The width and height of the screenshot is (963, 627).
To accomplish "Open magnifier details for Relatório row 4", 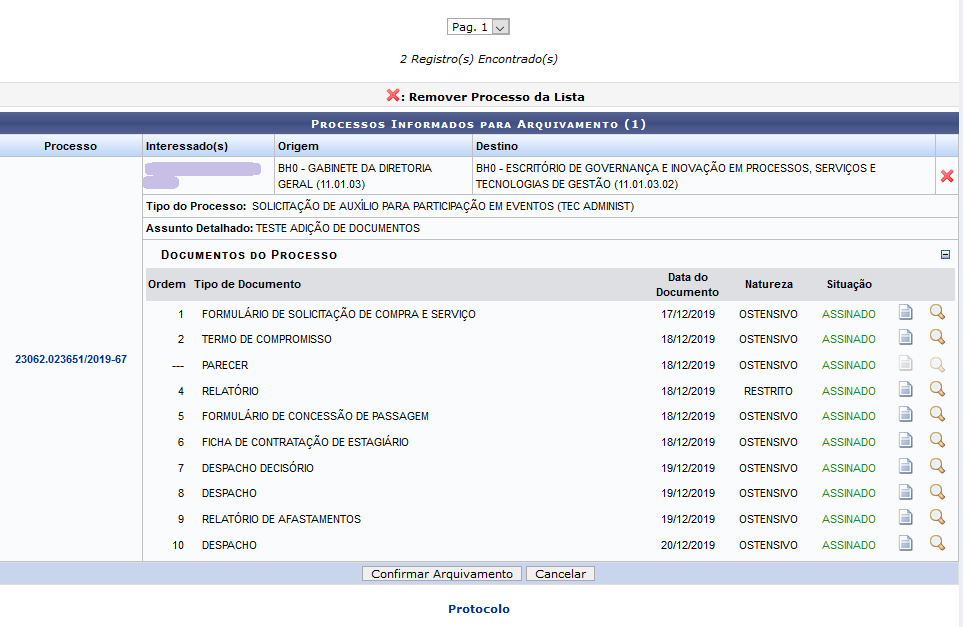I will pos(937,390).
